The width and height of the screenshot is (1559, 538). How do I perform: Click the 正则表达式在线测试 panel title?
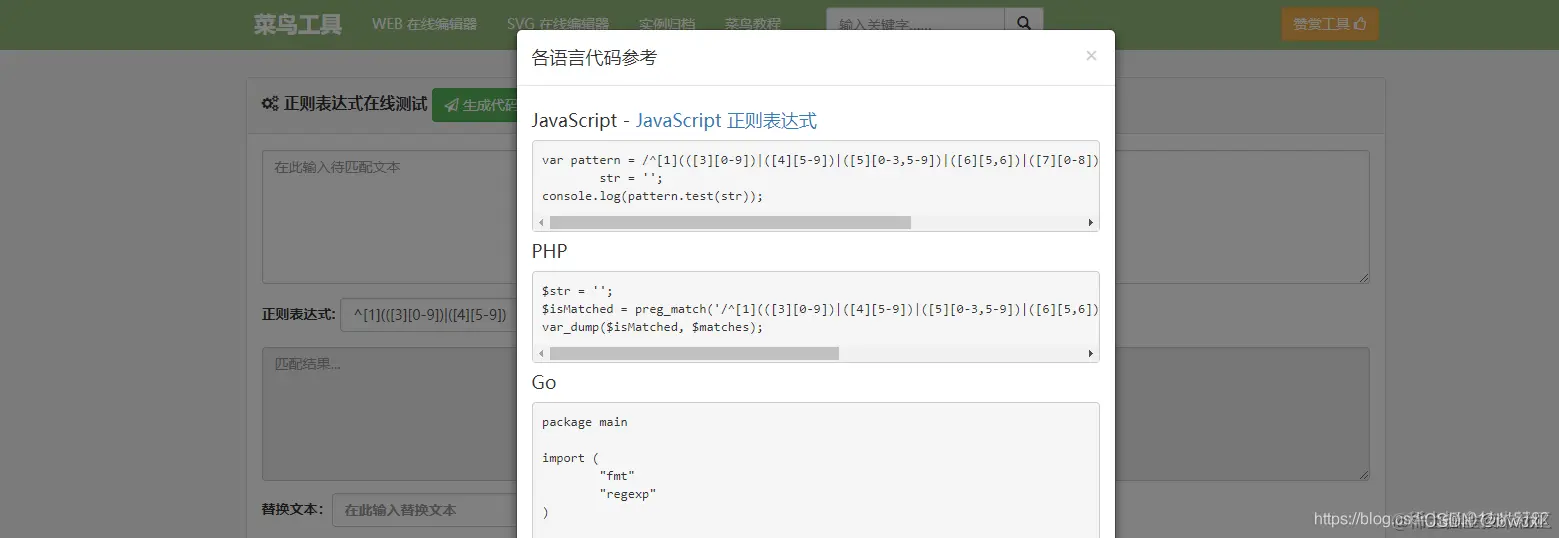(x=356, y=104)
